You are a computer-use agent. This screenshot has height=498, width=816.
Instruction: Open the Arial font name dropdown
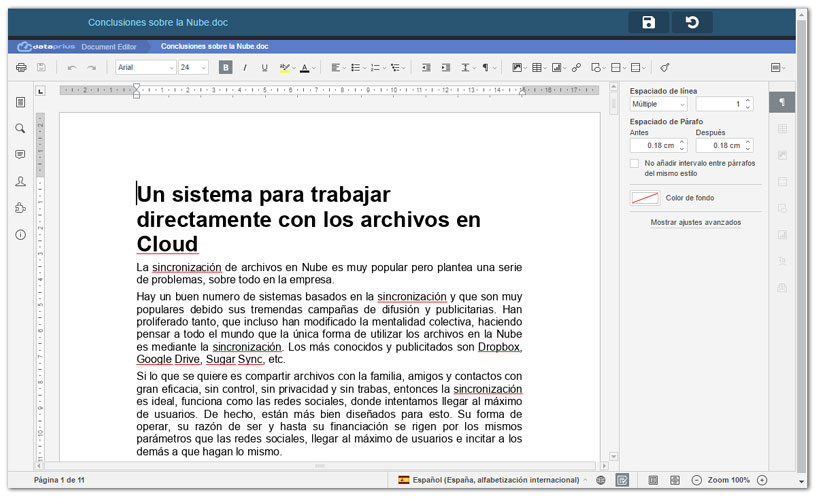point(145,68)
